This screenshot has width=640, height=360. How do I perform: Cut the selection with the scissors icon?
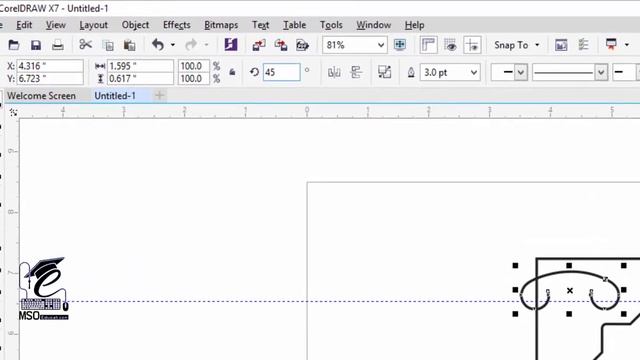[85, 44]
